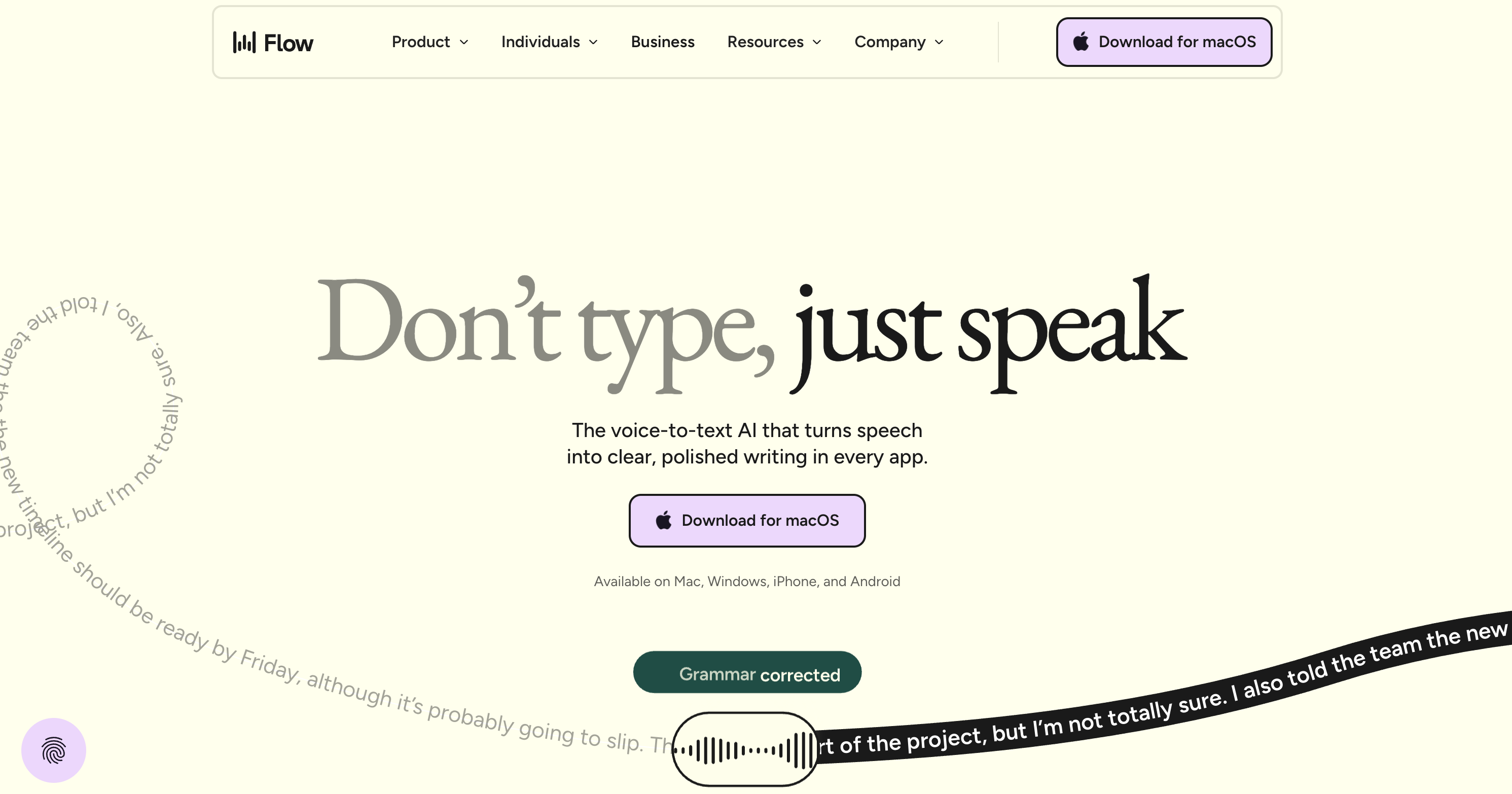Expand the Product dropdown chevron

[x=464, y=42]
